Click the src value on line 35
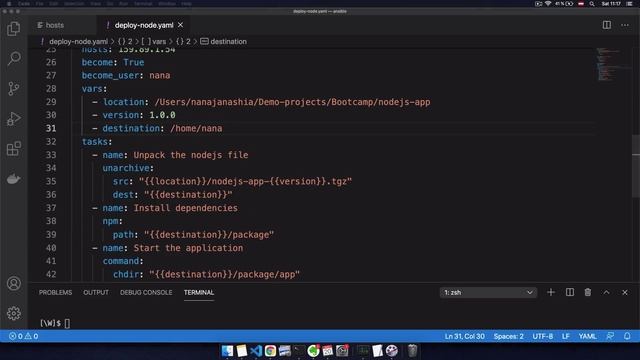The height and width of the screenshot is (360, 640). coord(245,181)
